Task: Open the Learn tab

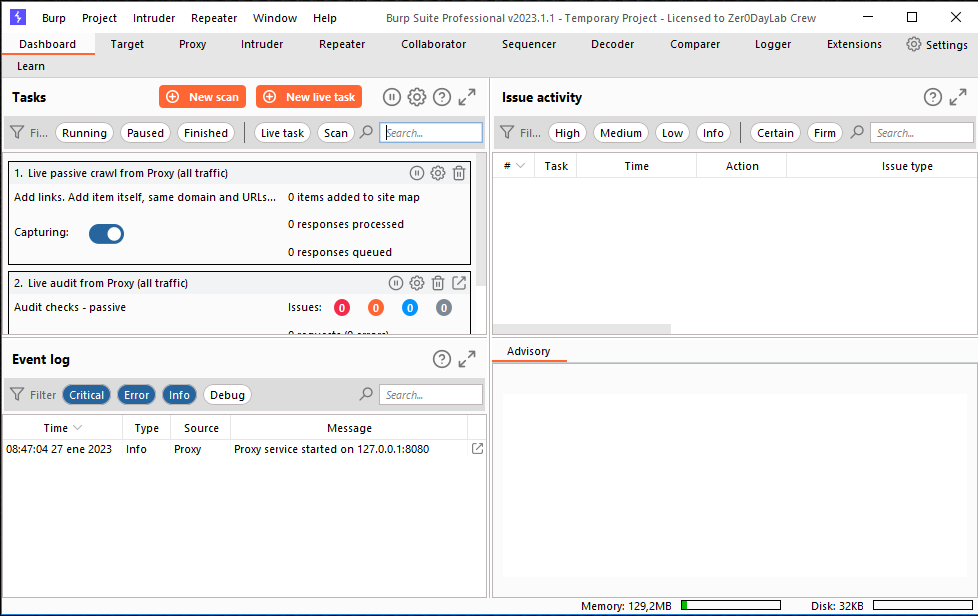Action: 31,66
